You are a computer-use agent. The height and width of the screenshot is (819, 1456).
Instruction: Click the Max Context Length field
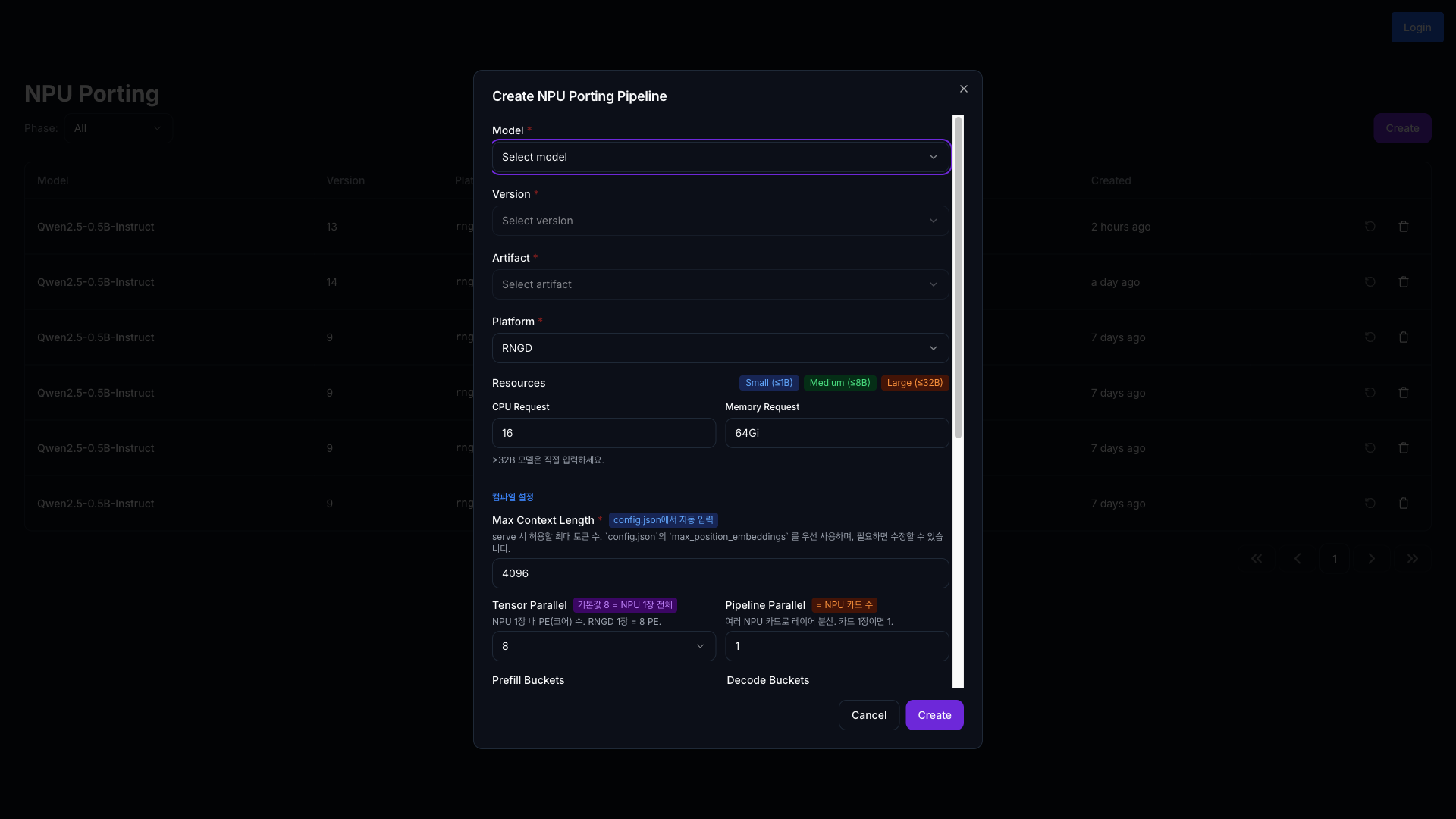(x=720, y=573)
